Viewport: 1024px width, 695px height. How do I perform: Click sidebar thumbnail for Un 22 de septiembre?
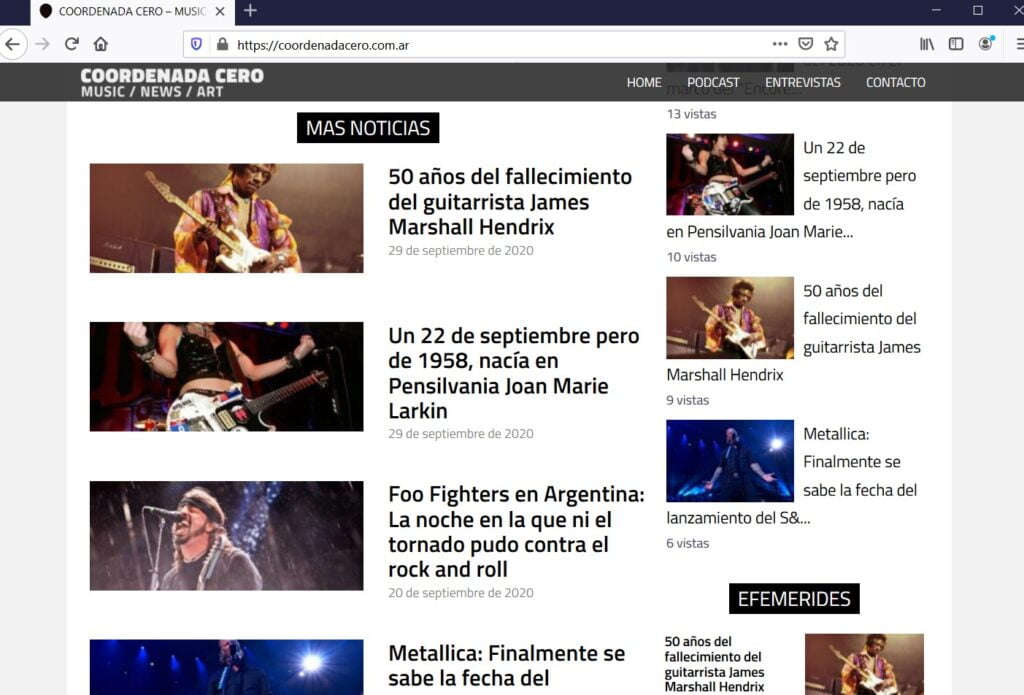(730, 174)
